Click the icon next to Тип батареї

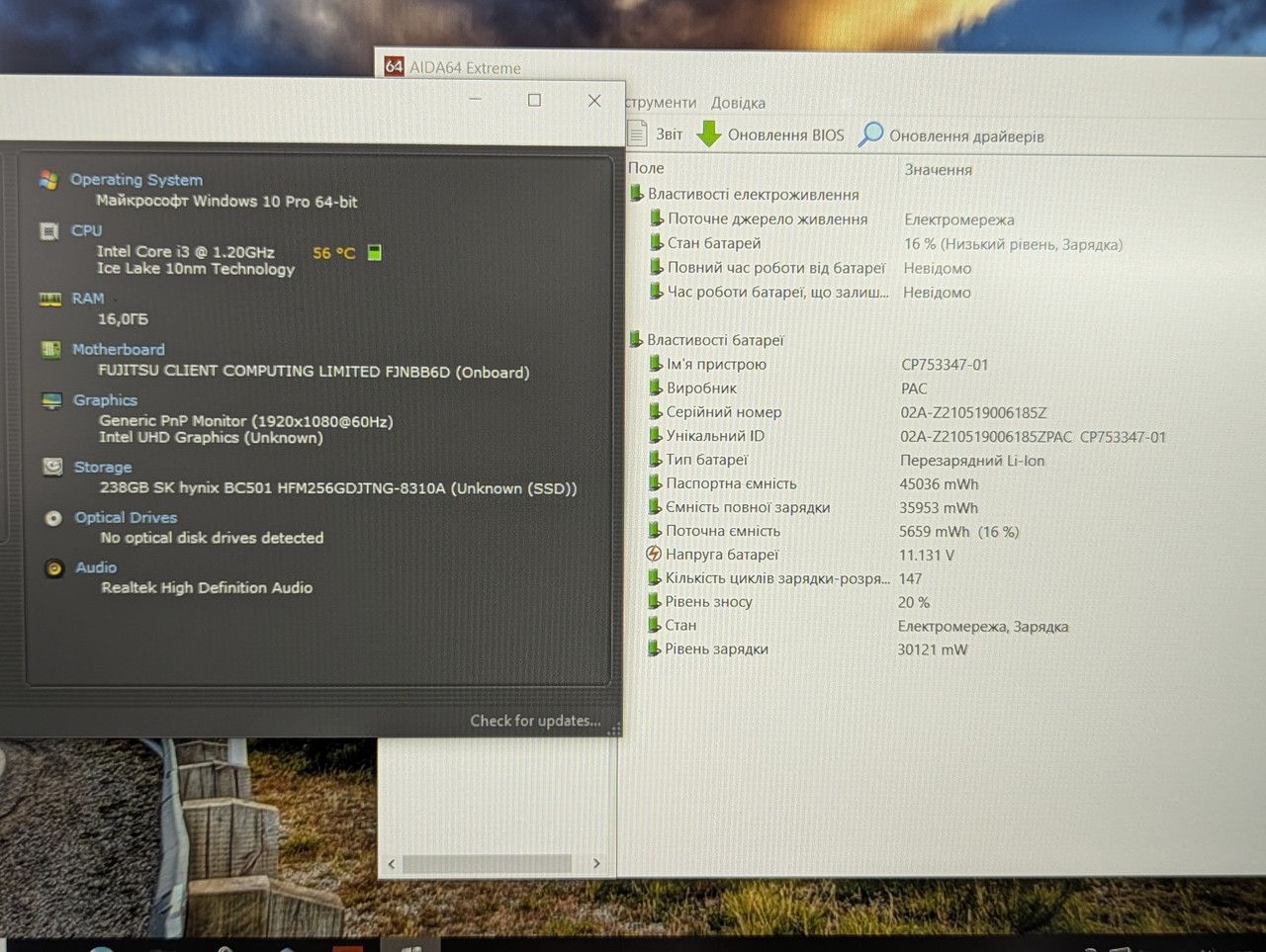655,459
